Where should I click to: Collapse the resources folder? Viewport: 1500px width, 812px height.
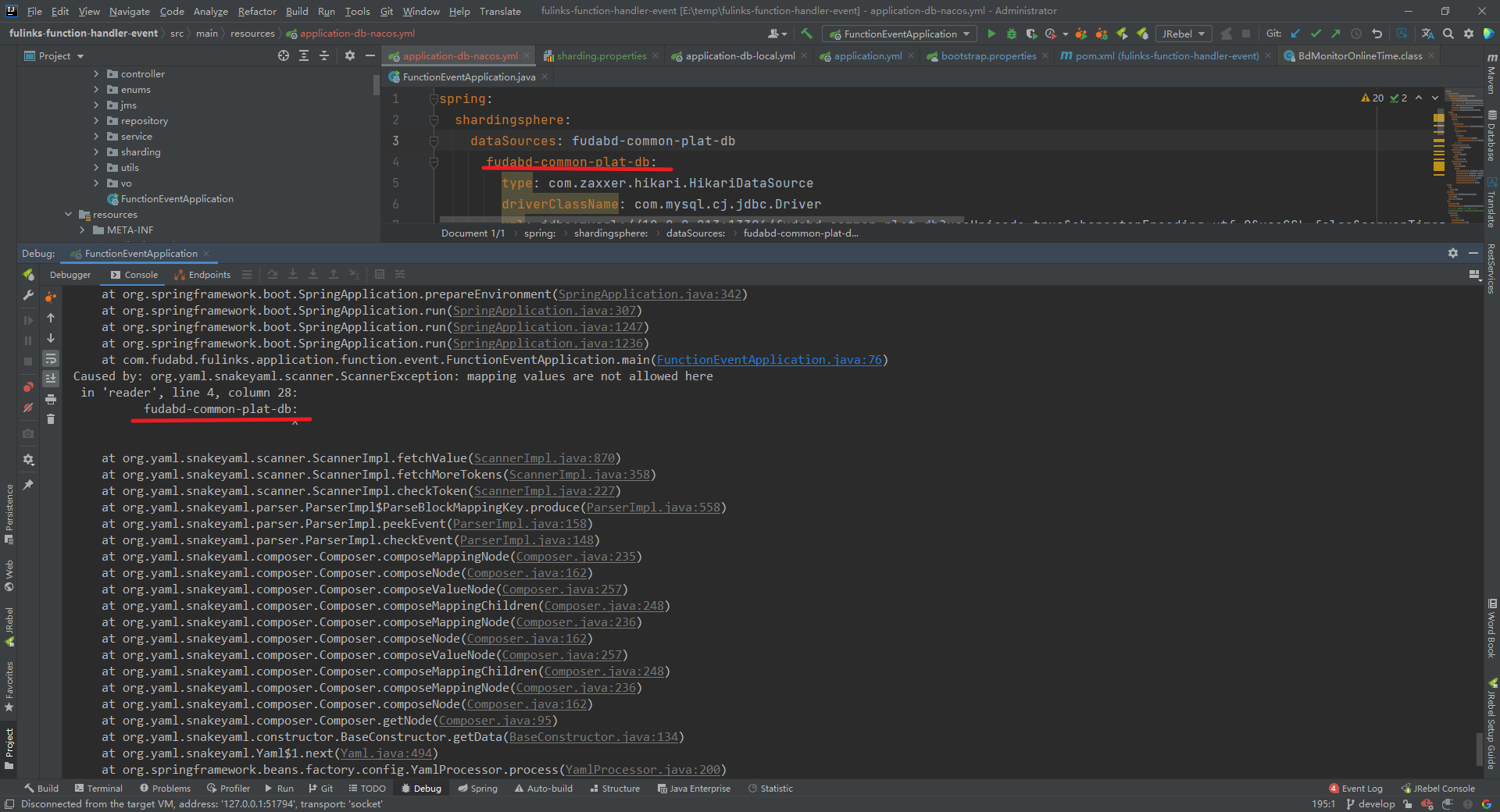(x=68, y=214)
